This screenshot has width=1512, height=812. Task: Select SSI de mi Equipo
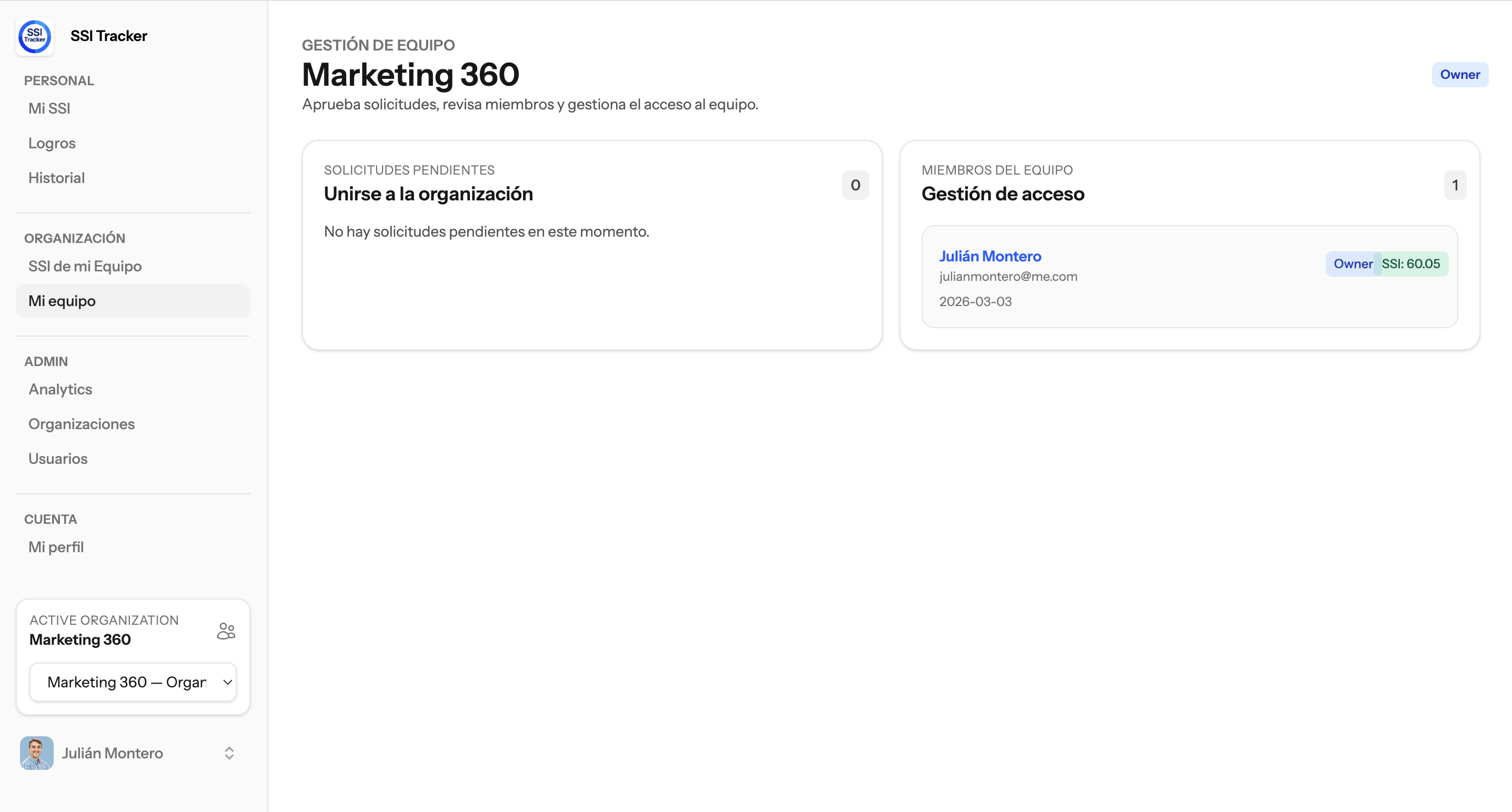tap(85, 266)
